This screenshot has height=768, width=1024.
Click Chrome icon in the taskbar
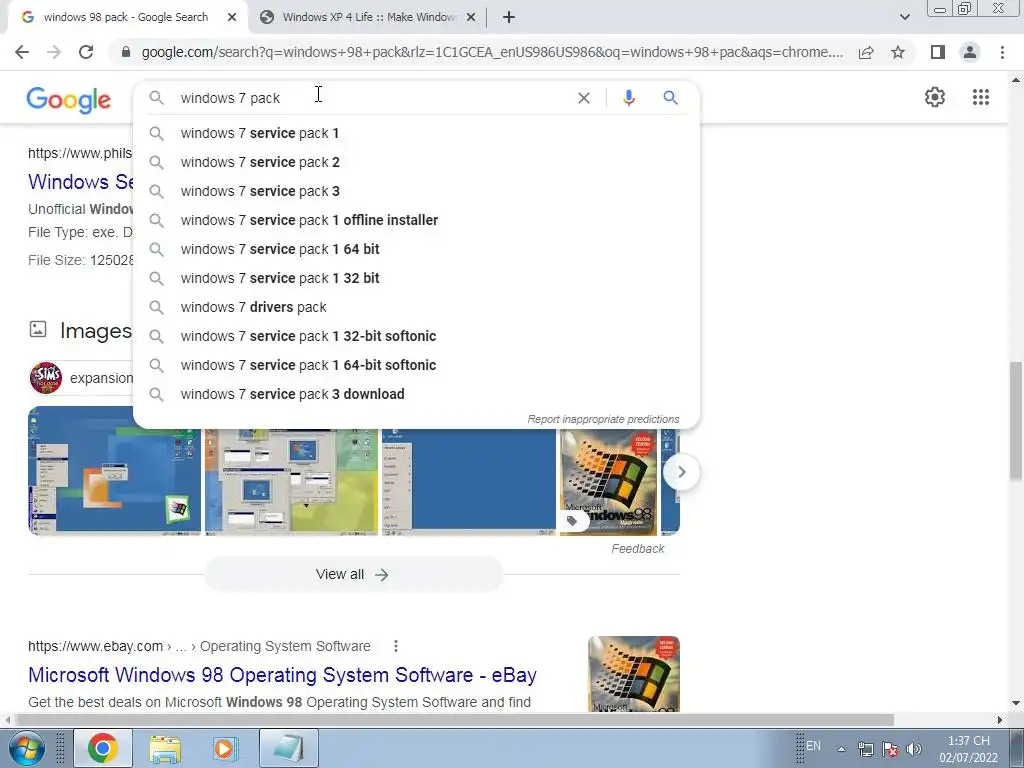[x=103, y=748]
